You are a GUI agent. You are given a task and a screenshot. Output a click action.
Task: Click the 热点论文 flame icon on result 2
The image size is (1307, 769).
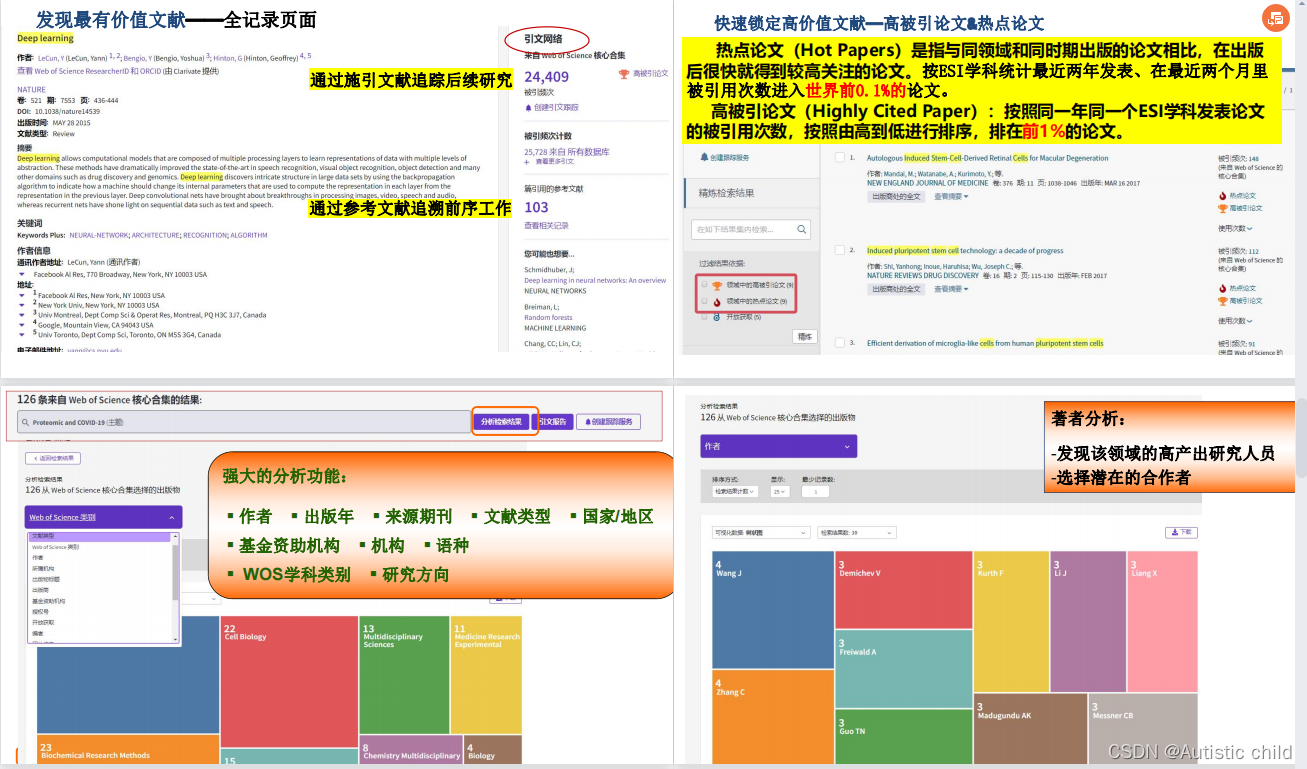point(1222,288)
